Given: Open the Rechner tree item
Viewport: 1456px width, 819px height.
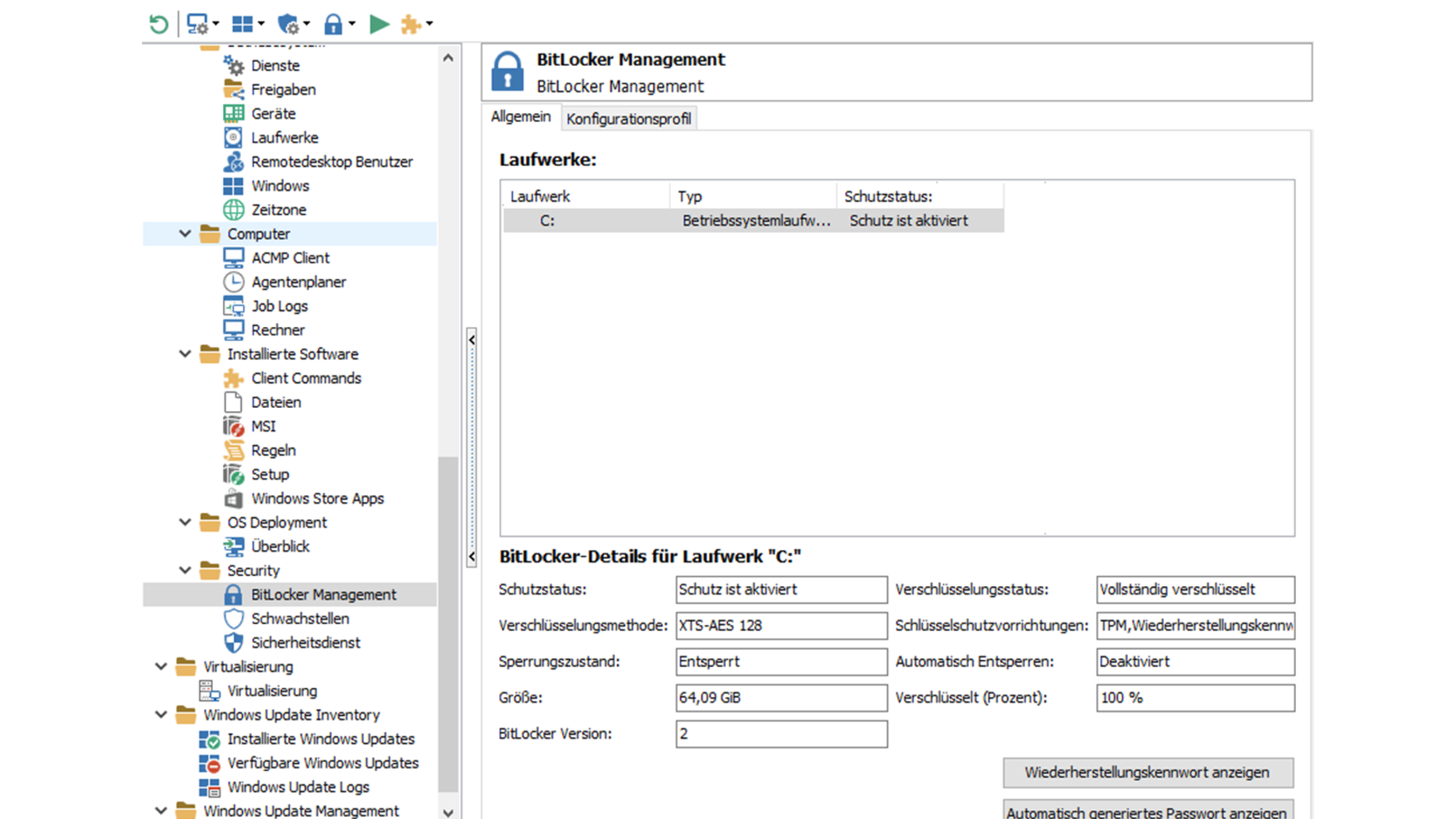Looking at the screenshot, I should pyautogui.click(x=278, y=331).
